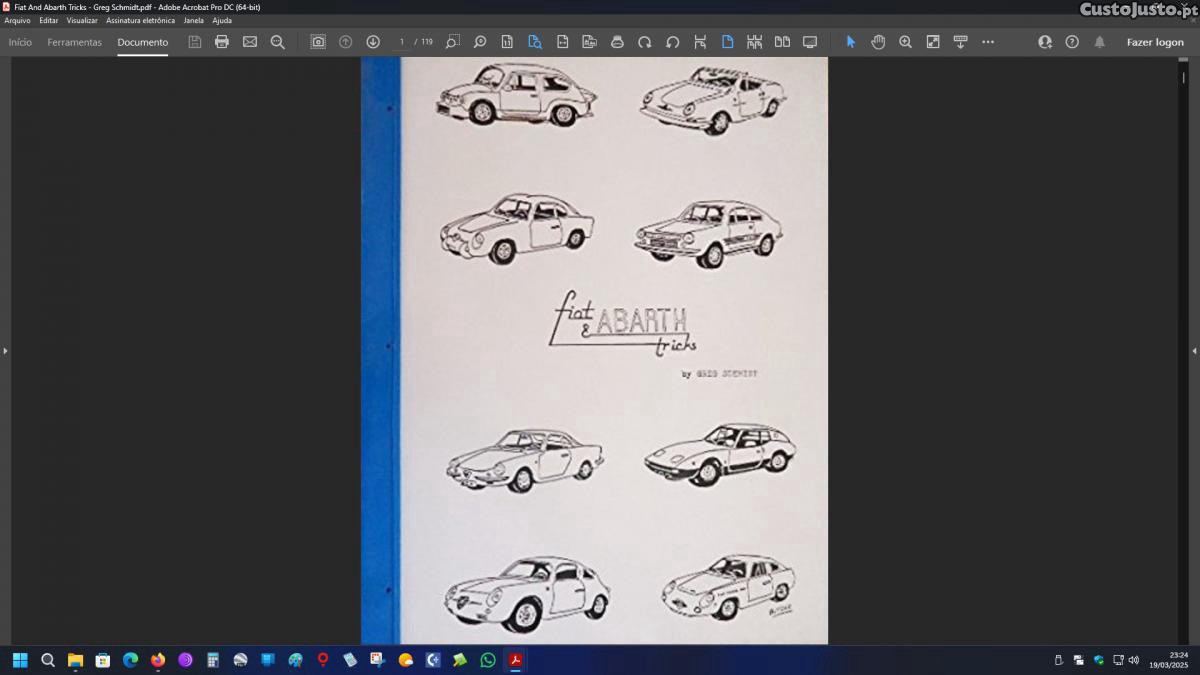This screenshot has height=675, width=1200.
Task: Go to next page arrow
Action: (x=373, y=42)
